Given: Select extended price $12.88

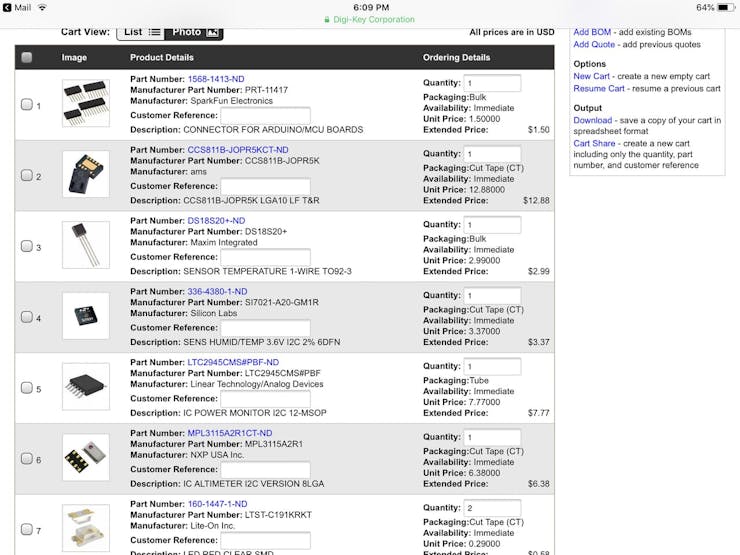Looking at the screenshot, I should click(x=536, y=201).
